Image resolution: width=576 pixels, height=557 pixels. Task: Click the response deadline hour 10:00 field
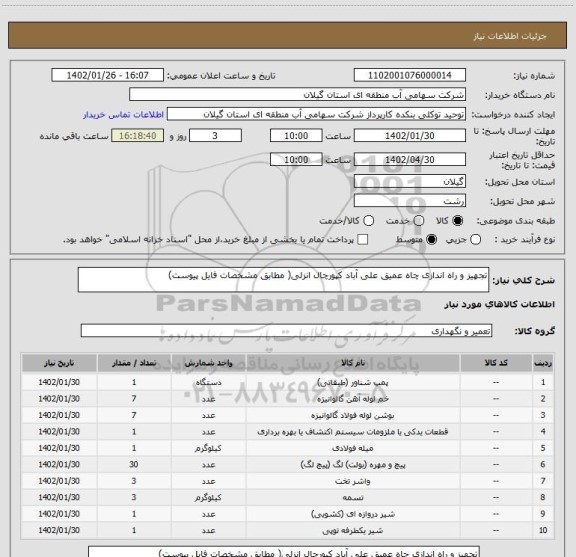point(296,136)
